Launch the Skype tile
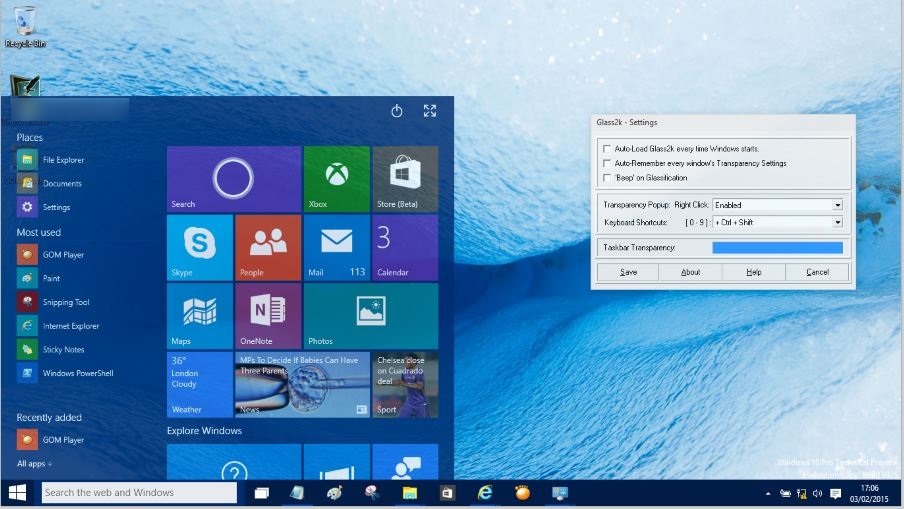904x509 pixels. (x=199, y=247)
